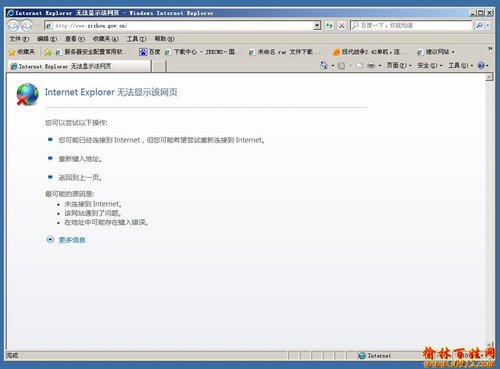Click the text '未连接到 Internet。'

[93, 204]
